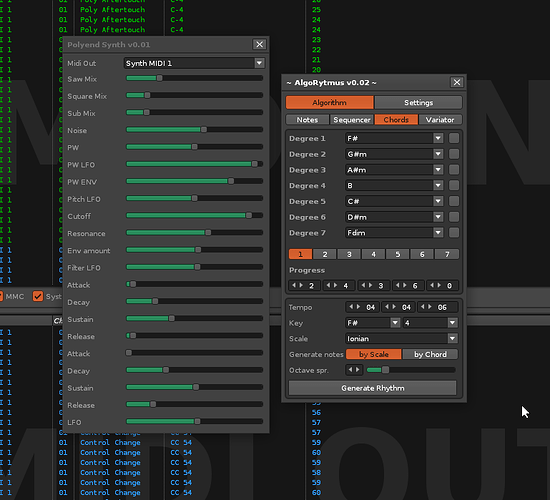Enable the Degree 7 checkbox
This screenshot has width=550, height=500.
tap(454, 232)
